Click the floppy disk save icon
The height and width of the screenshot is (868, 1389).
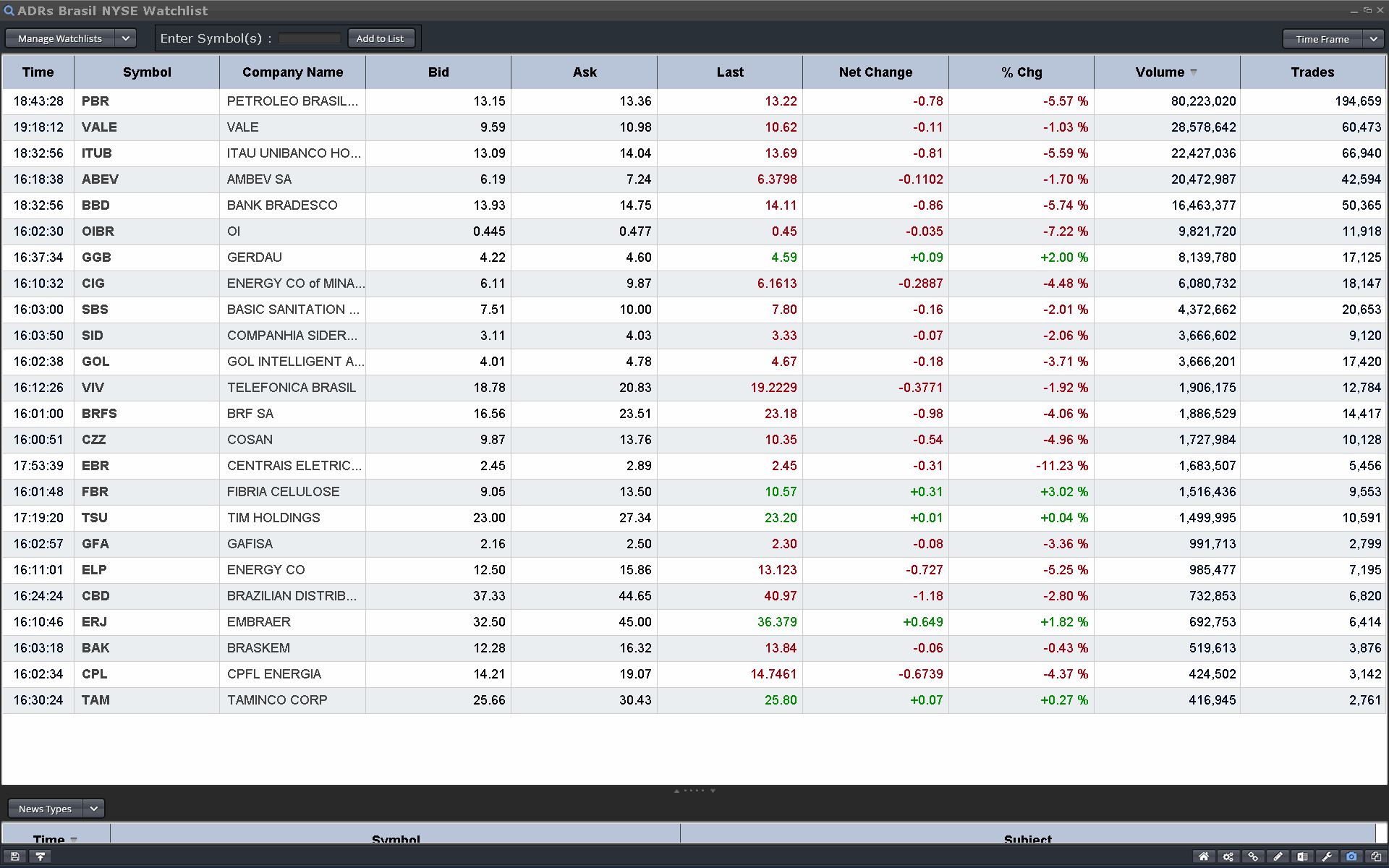[x=15, y=856]
